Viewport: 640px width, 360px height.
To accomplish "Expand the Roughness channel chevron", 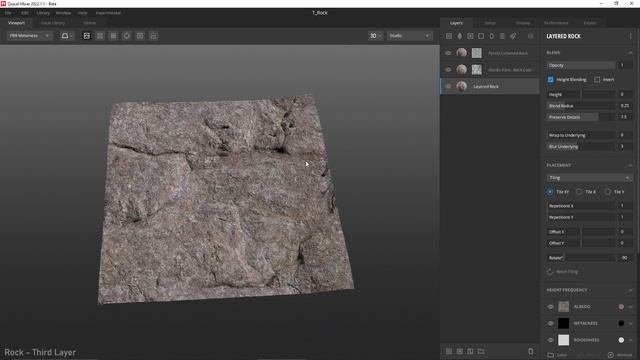I will coord(631,340).
